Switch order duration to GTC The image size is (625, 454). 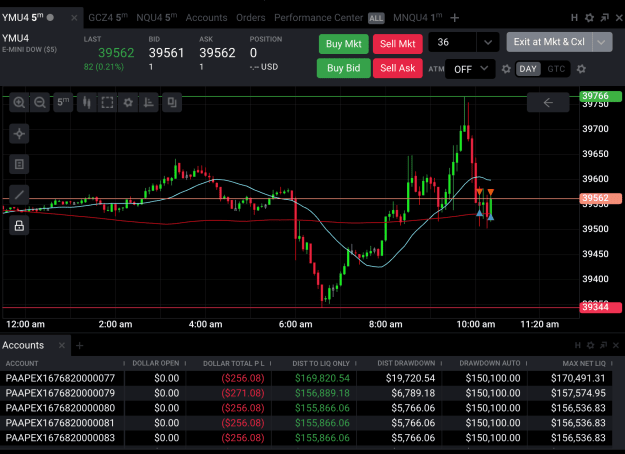tap(556, 69)
